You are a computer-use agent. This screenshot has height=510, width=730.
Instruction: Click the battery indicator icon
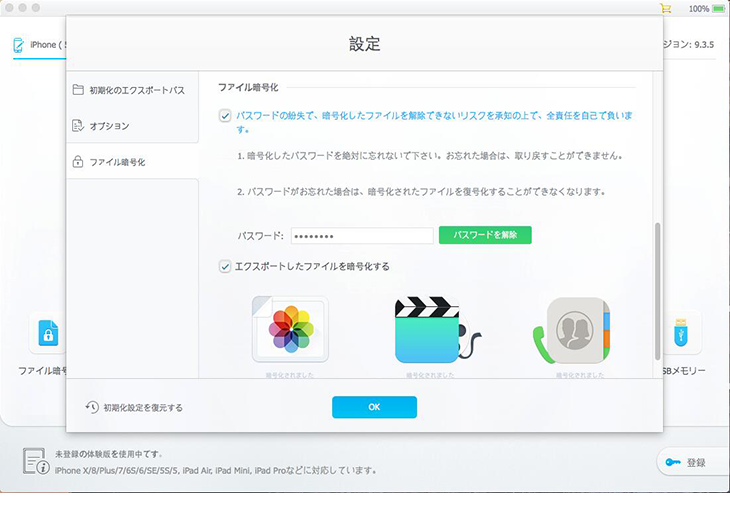click(x=718, y=9)
